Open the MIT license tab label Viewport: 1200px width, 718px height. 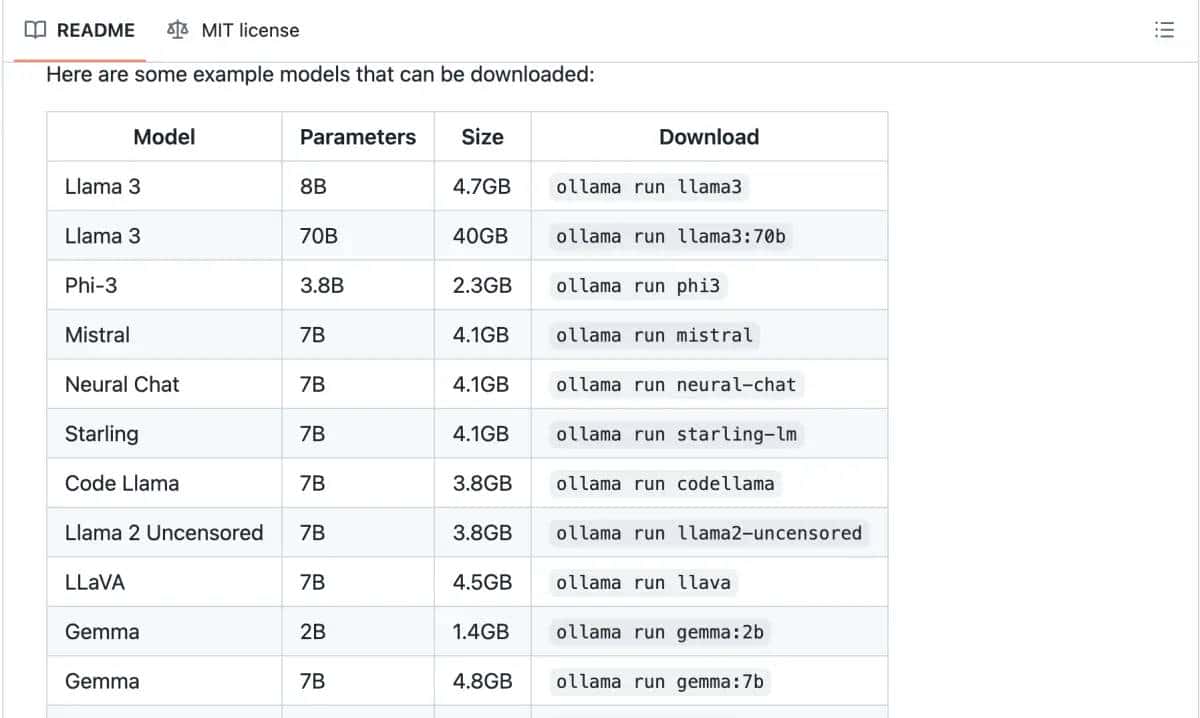point(250,30)
